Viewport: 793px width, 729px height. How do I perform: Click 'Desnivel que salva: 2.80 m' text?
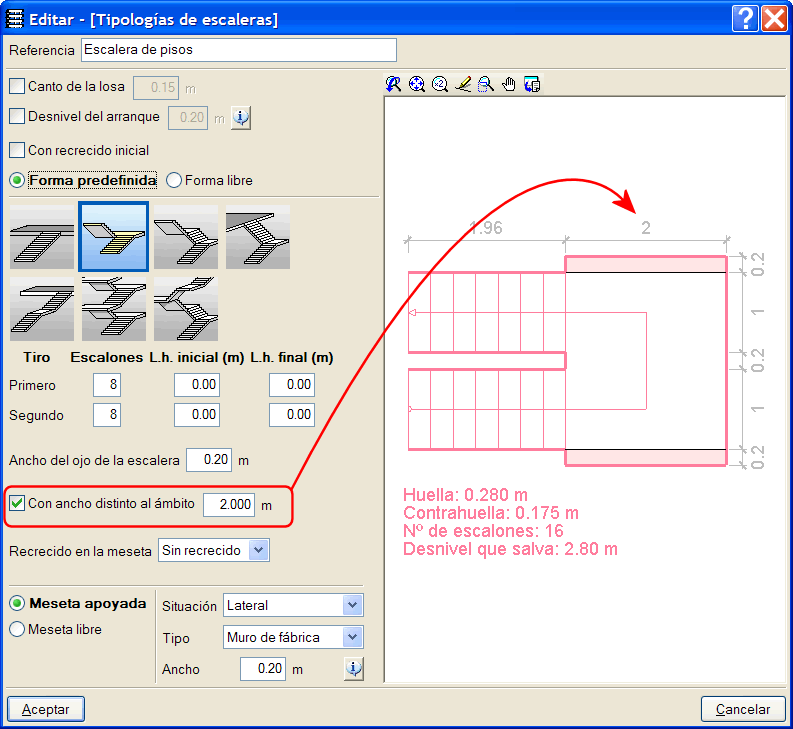click(510, 549)
